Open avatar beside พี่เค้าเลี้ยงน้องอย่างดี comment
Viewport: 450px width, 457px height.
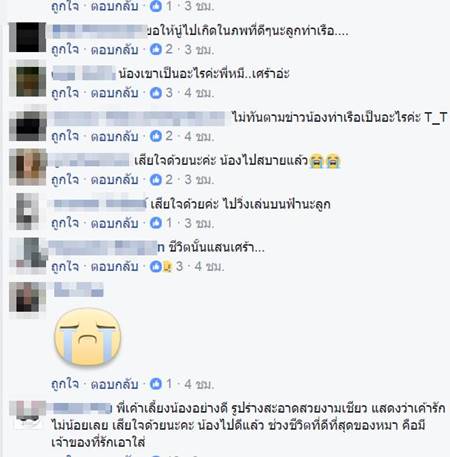tap(28, 415)
